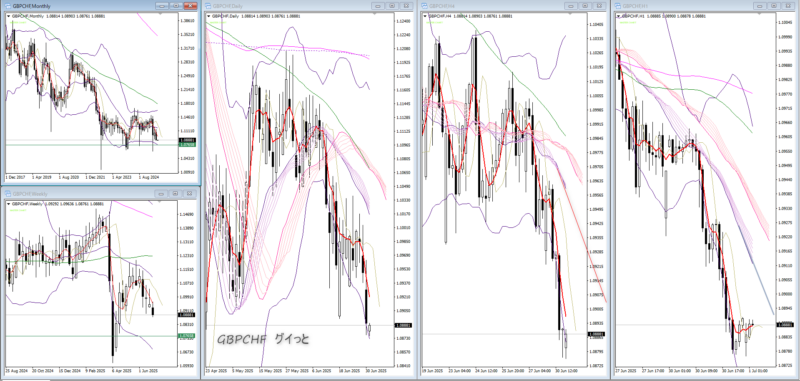
Task: Open the triangle menu beside GBPCHF,Daily label
Action: point(209,16)
